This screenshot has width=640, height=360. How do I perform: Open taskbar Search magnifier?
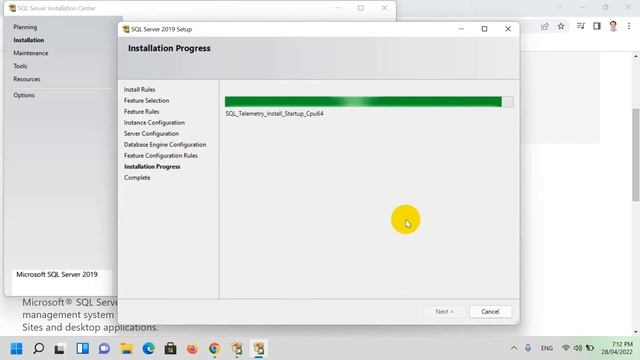coord(38,349)
